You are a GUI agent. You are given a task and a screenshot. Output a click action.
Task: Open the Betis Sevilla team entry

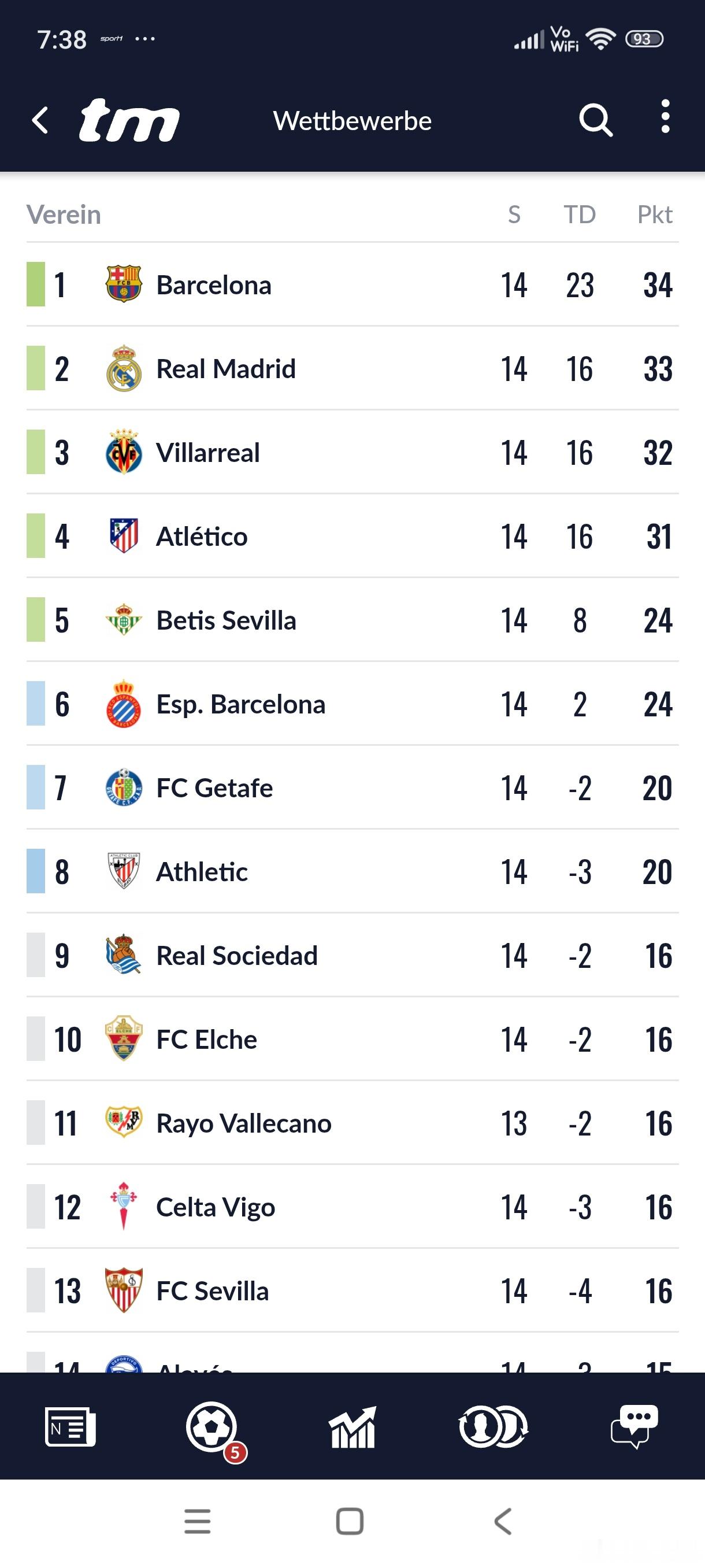coord(227,621)
